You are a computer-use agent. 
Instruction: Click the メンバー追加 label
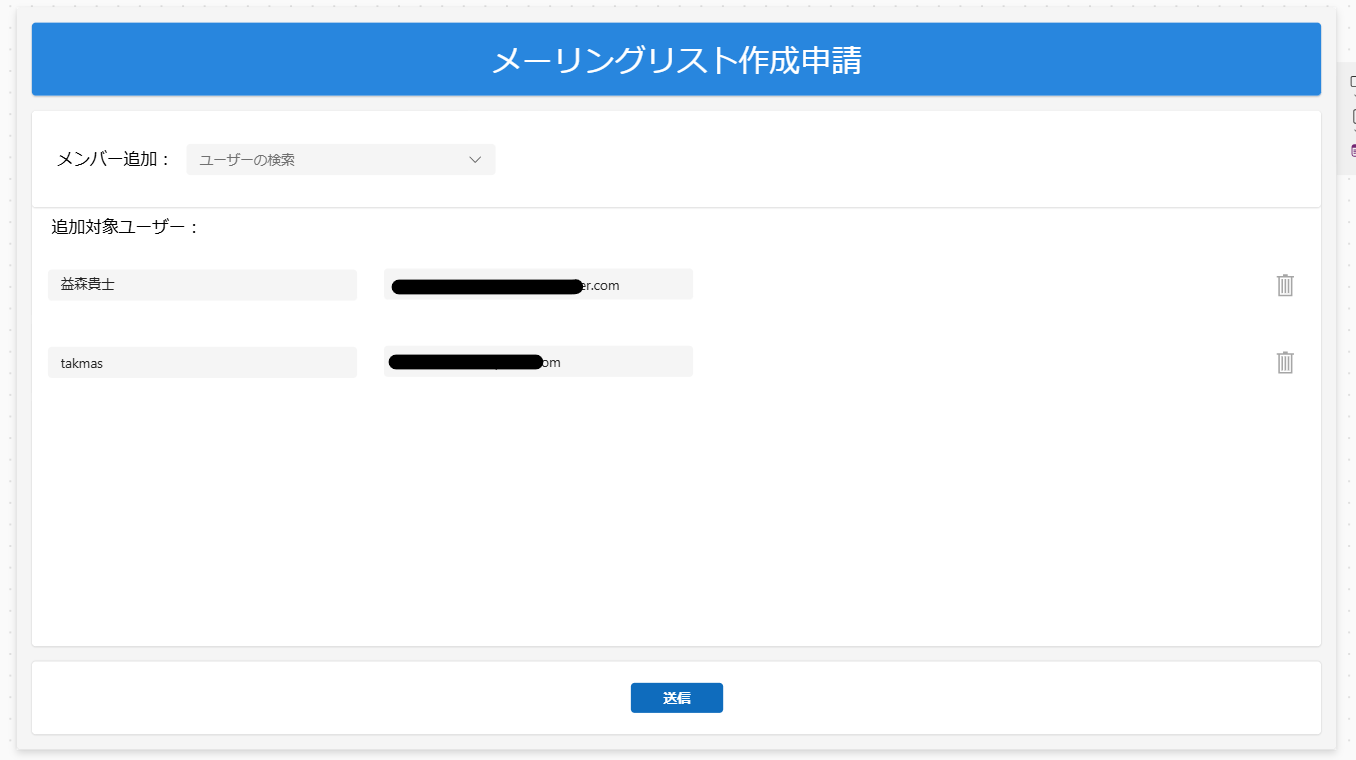tap(114, 159)
